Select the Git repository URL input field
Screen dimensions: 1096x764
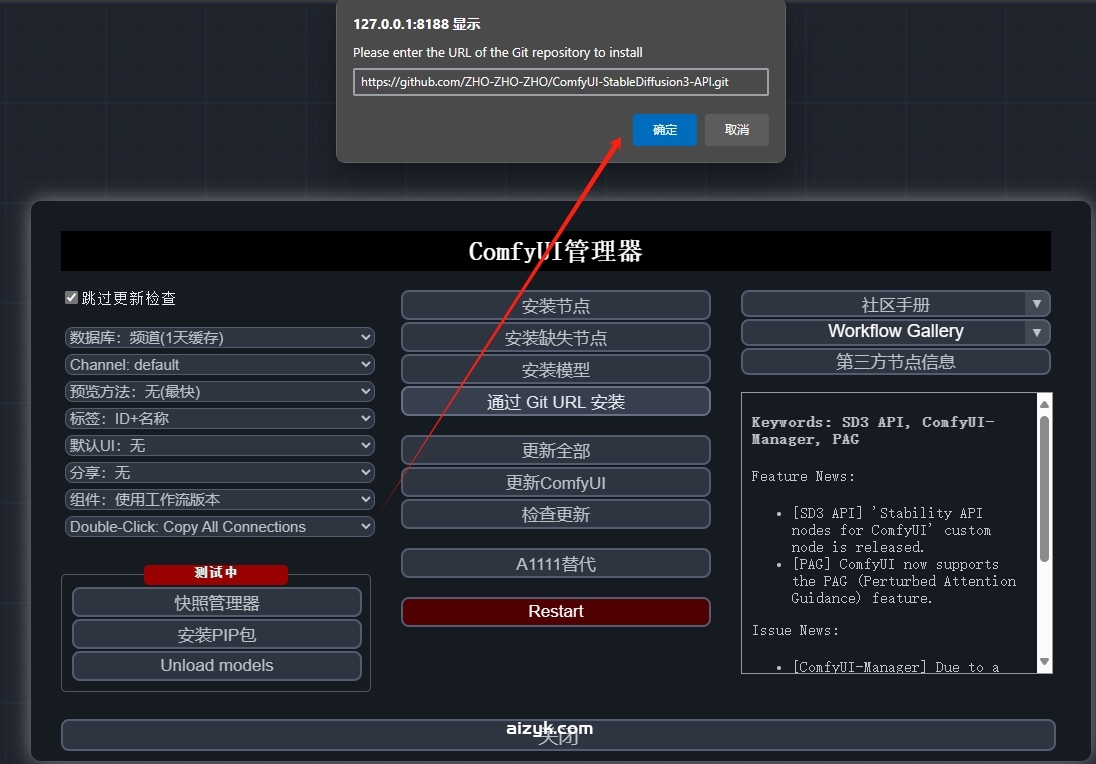[560, 81]
